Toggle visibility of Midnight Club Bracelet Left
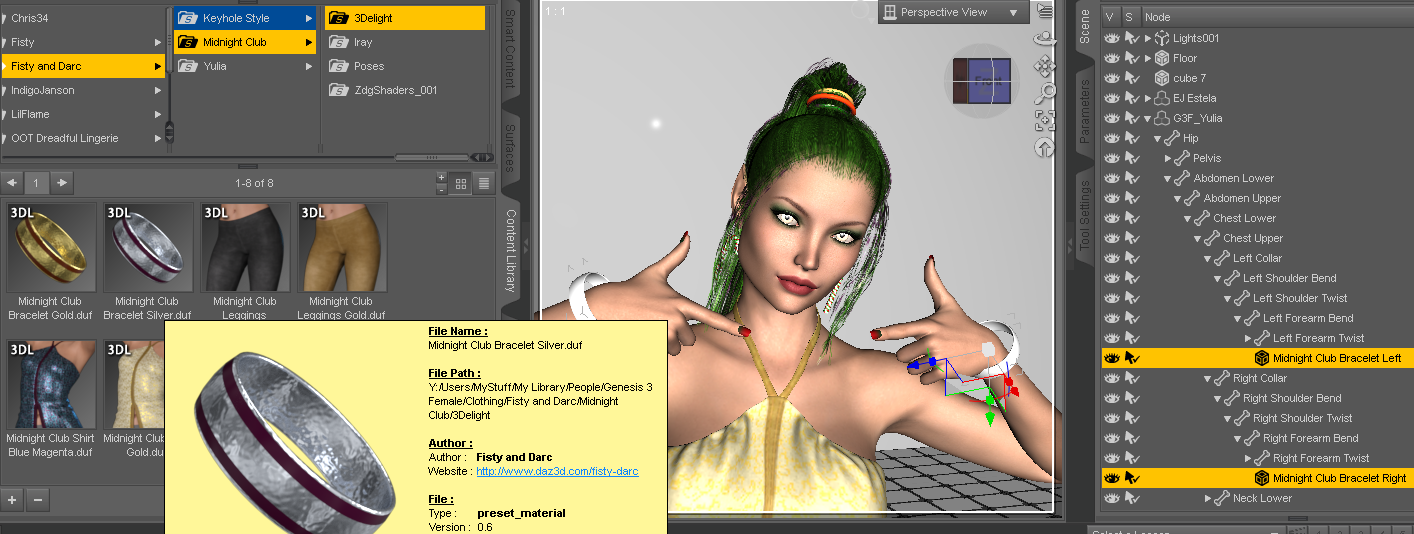This screenshot has width=1414, height=534. pos(1111,358)
